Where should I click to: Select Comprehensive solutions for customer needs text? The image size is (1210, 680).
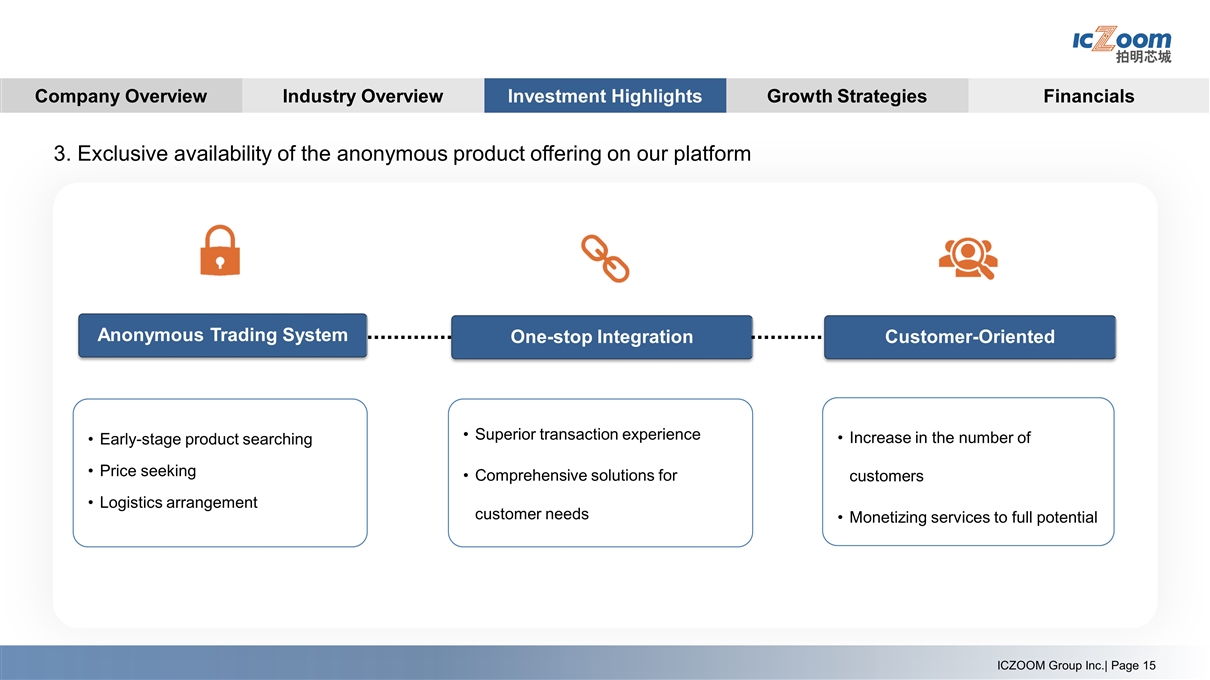point(575,494)
